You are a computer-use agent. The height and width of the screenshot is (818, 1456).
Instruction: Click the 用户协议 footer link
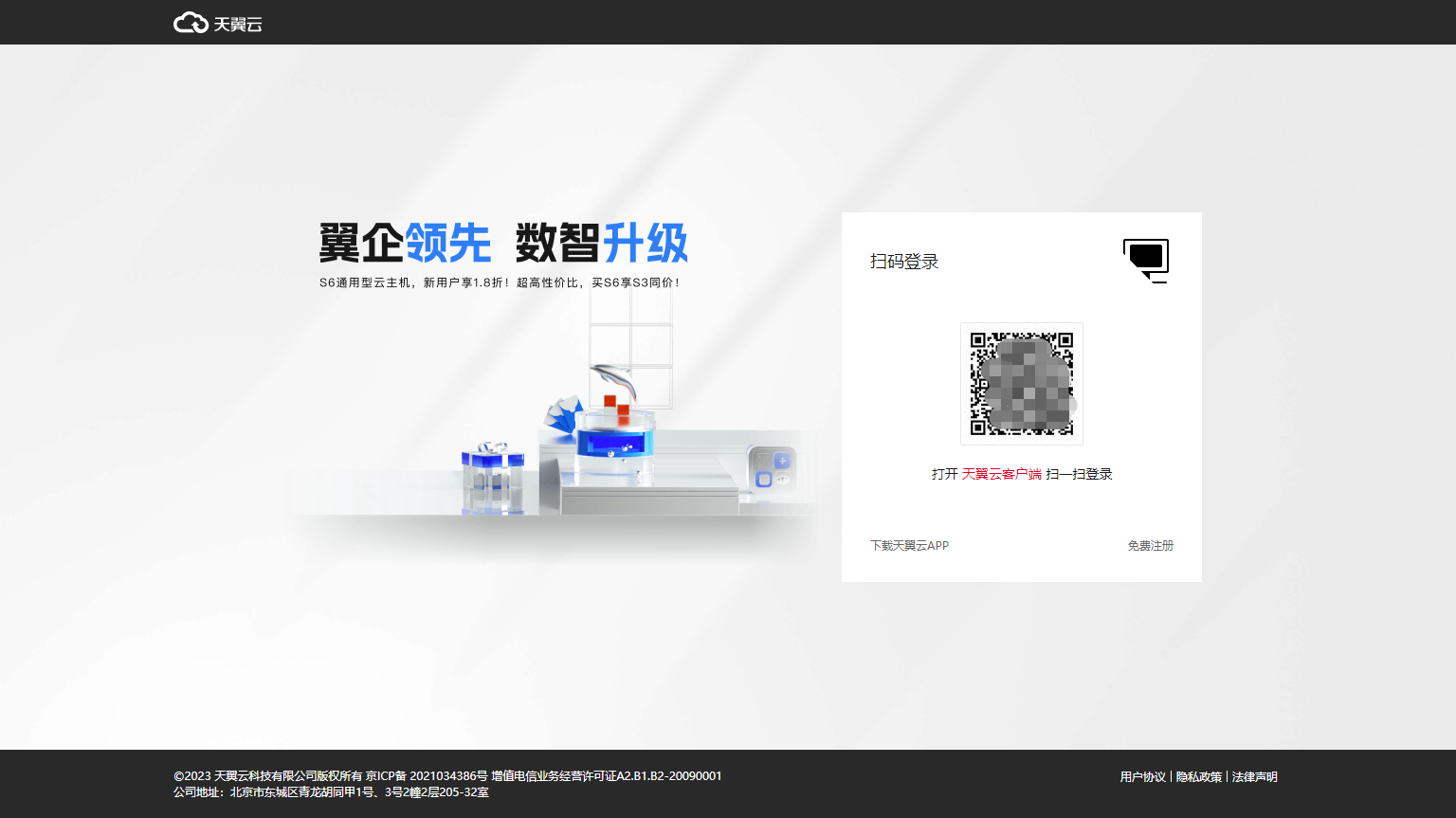click(x=1143, y=776)
